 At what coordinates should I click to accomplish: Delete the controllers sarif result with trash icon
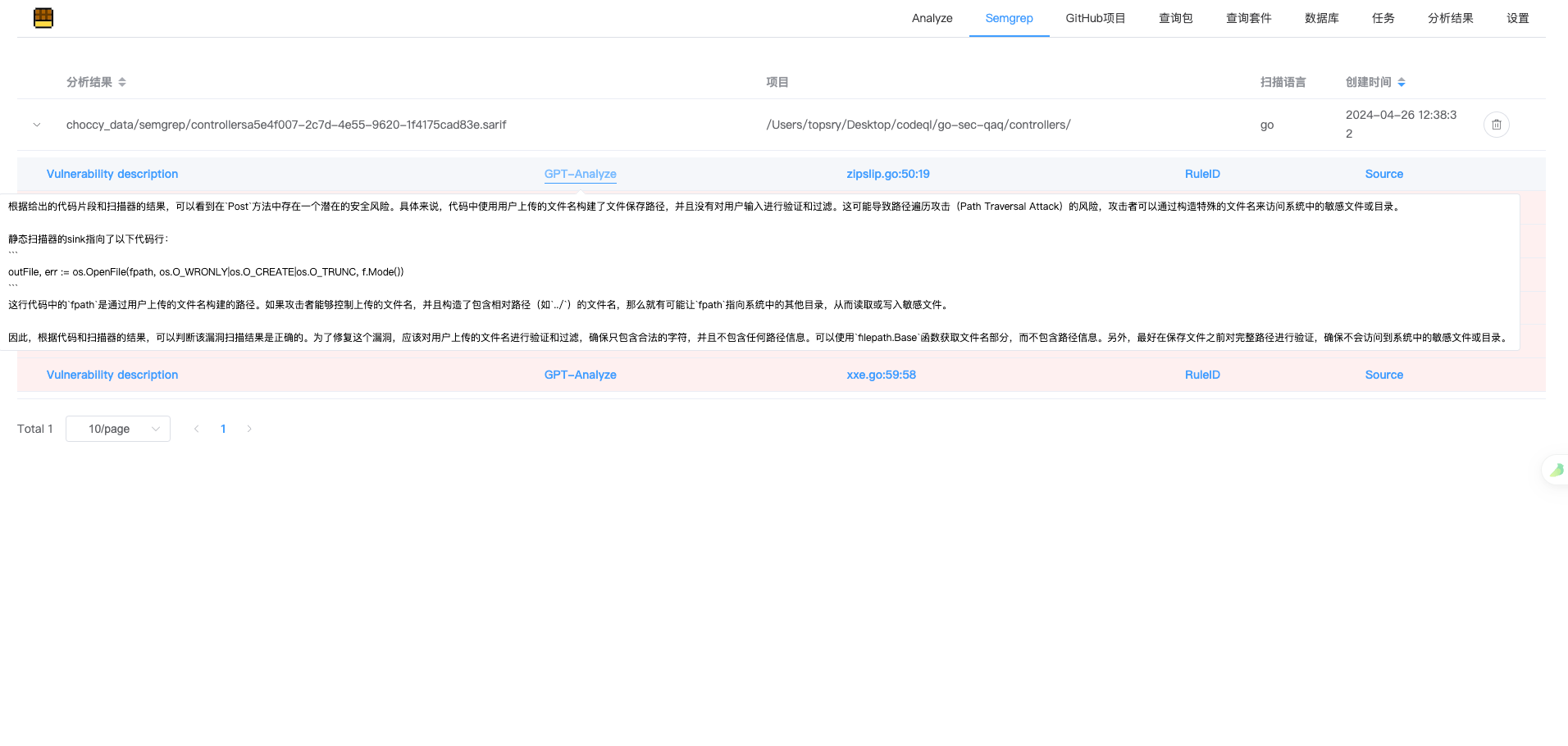1496,125
